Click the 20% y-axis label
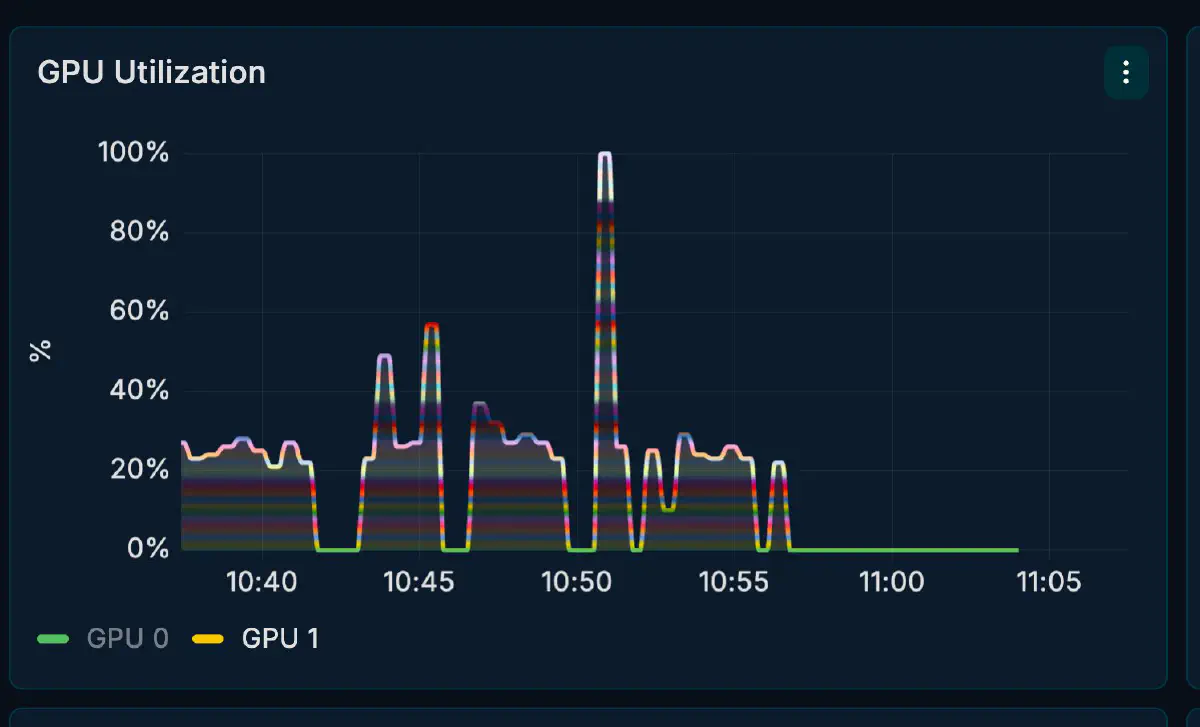Screen dimensions: 1200x727 138,469
